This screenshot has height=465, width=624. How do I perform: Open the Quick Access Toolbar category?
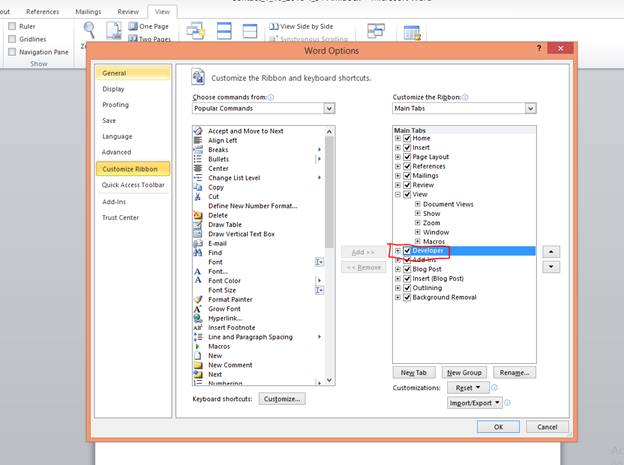tap(133, 185)
